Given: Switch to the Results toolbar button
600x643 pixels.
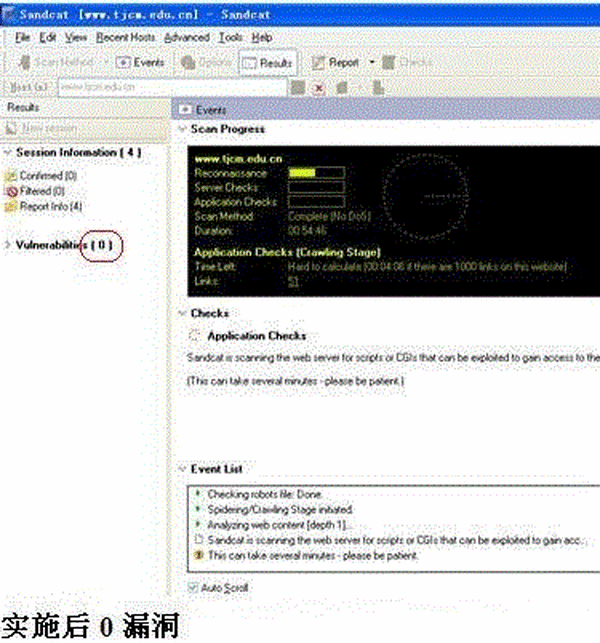Looking at the screenshot, I should pos(267,63).
